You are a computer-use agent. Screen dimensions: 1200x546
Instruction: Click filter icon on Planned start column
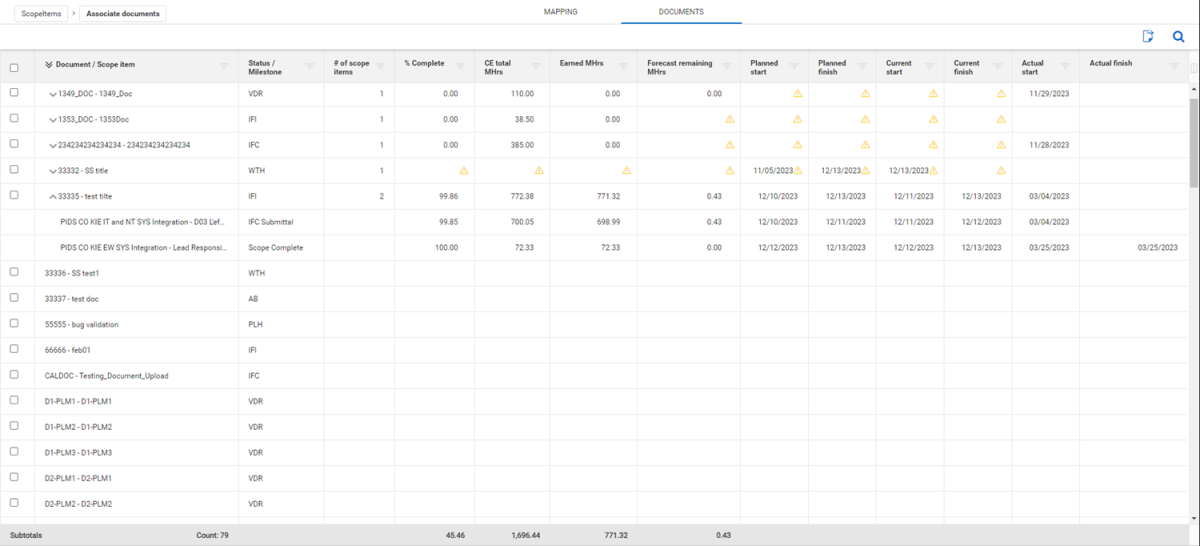794,67
